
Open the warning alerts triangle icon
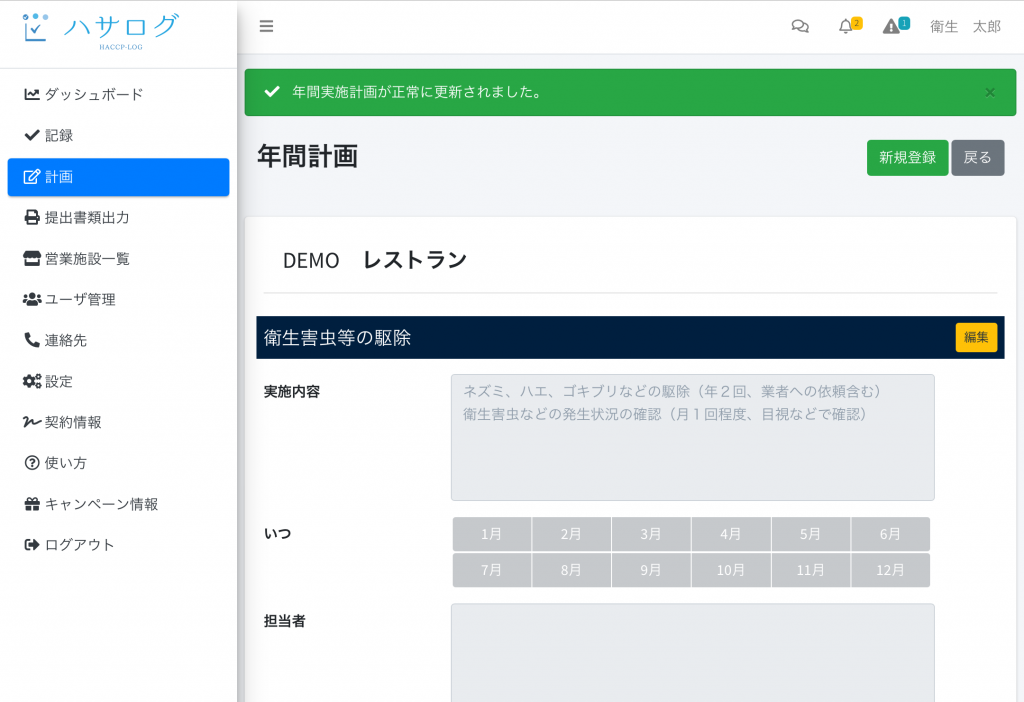click(x=891, y=27)
